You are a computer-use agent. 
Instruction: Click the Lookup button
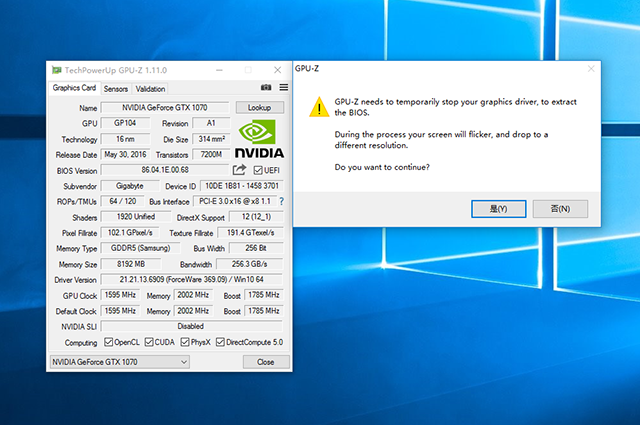pos(260,107)
